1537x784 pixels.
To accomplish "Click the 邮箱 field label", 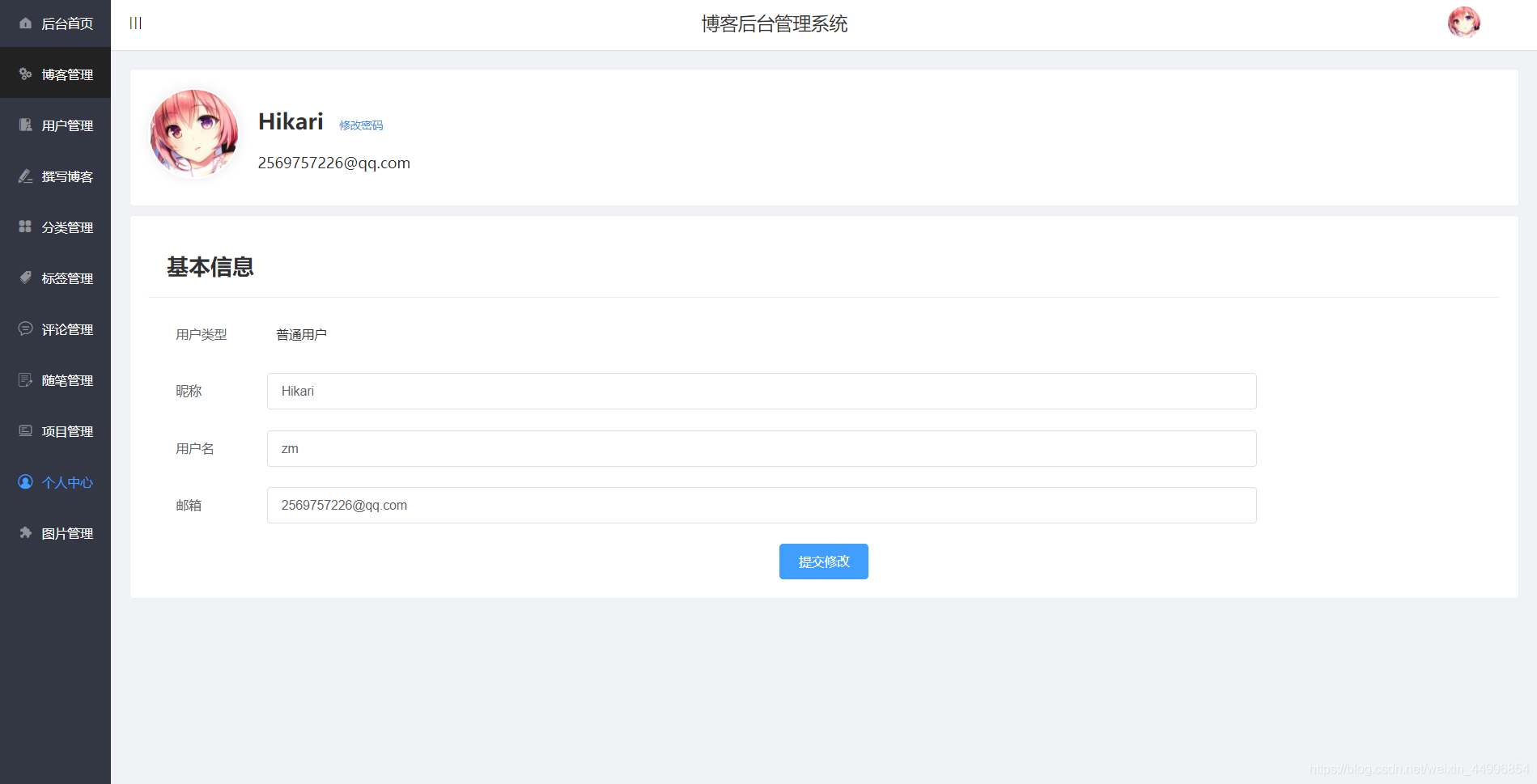I will coord(189,505).
